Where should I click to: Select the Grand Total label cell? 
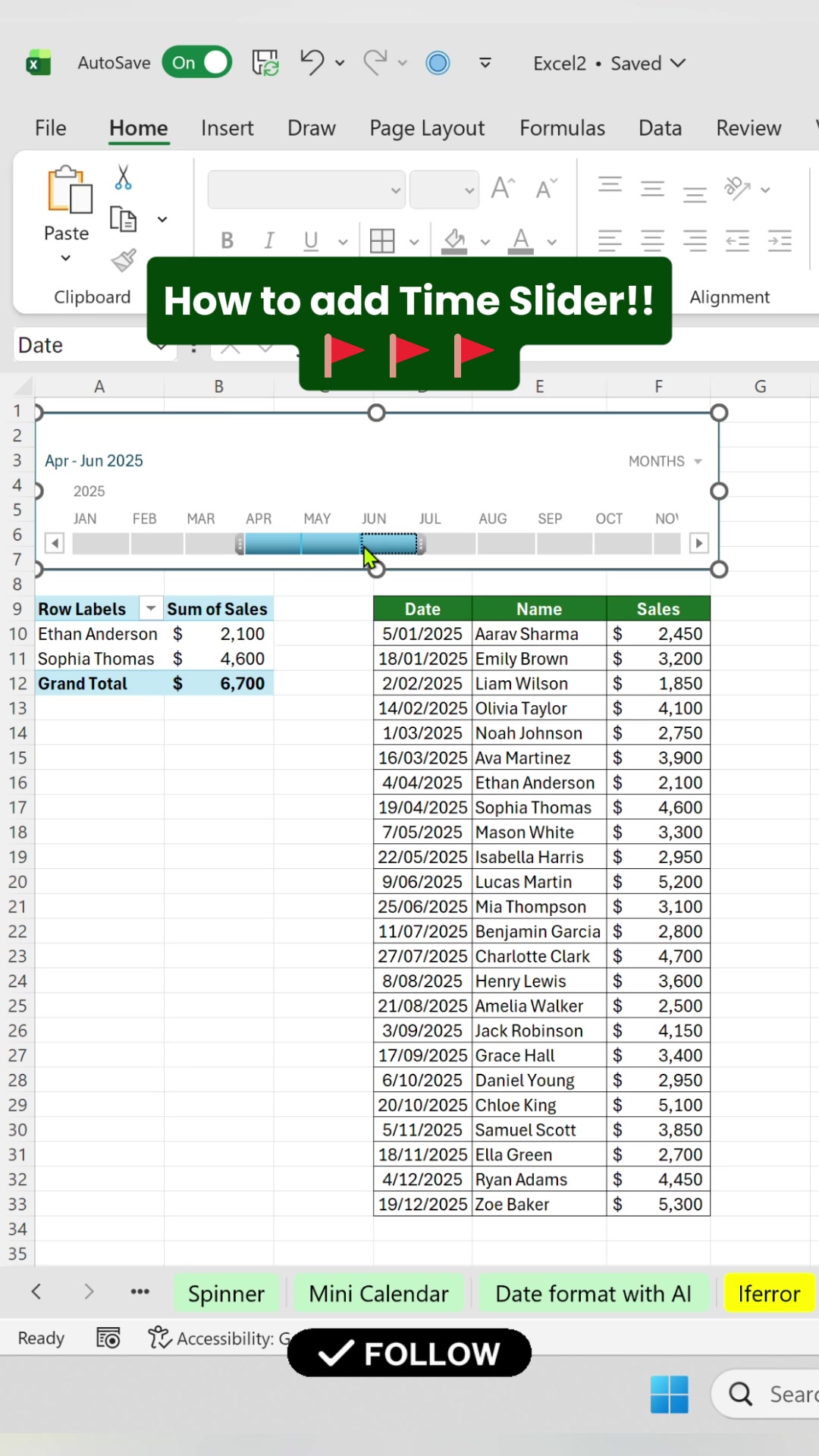point(99,683)
